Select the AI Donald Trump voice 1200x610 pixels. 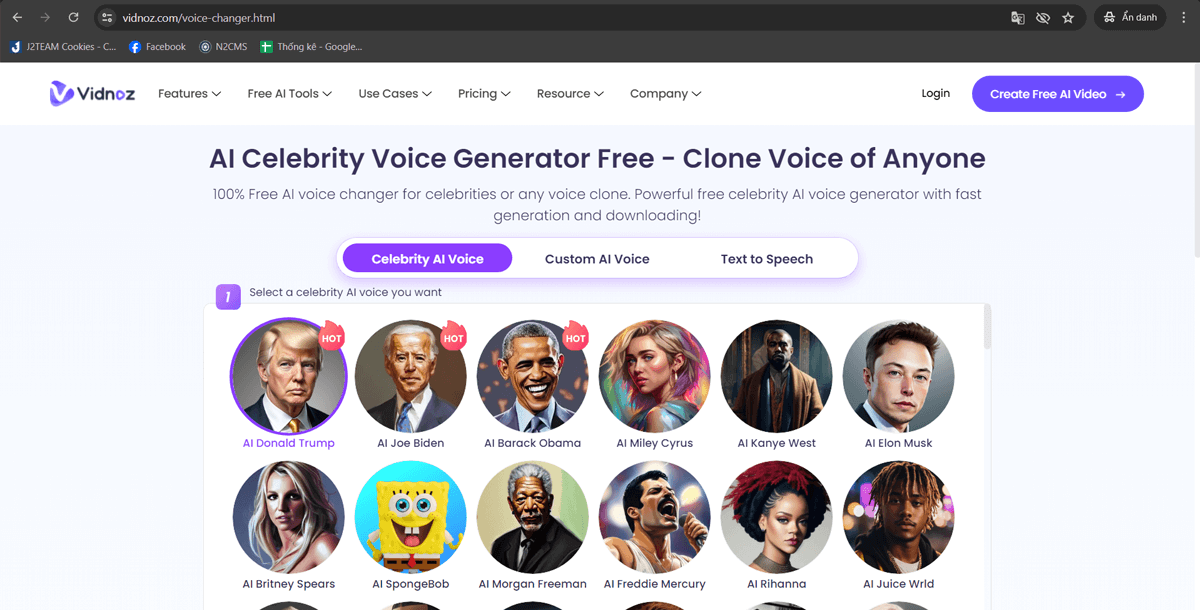(x=288, y=377)
